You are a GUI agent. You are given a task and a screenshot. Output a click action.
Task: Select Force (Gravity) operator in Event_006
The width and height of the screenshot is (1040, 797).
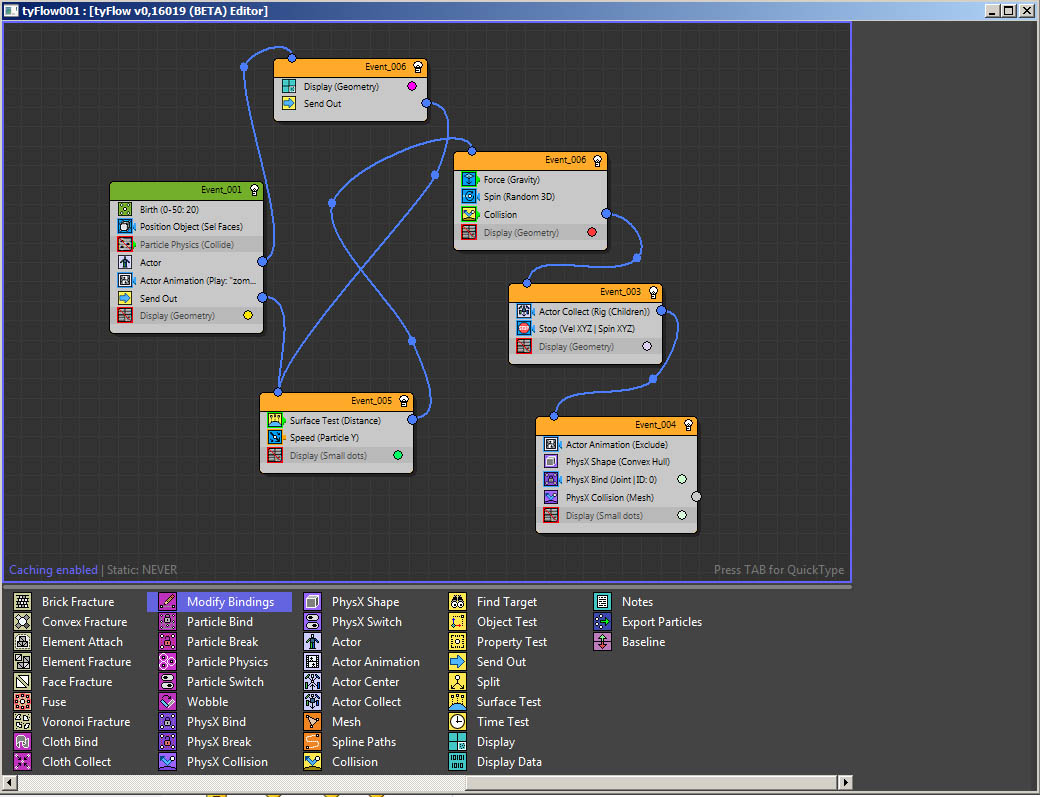(x=530, y=180)
